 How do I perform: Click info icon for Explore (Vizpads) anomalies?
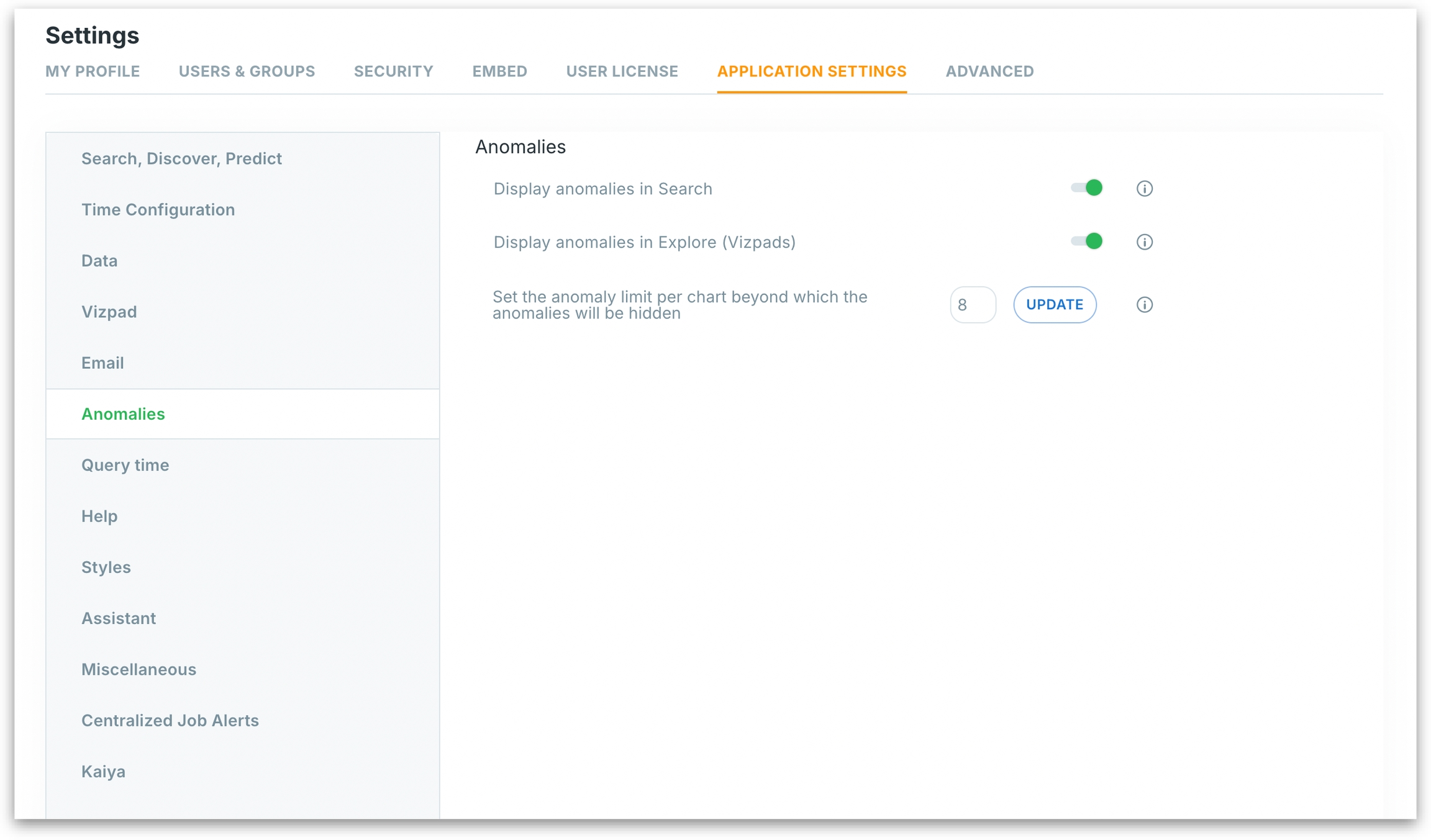(x=1144, y=242)
